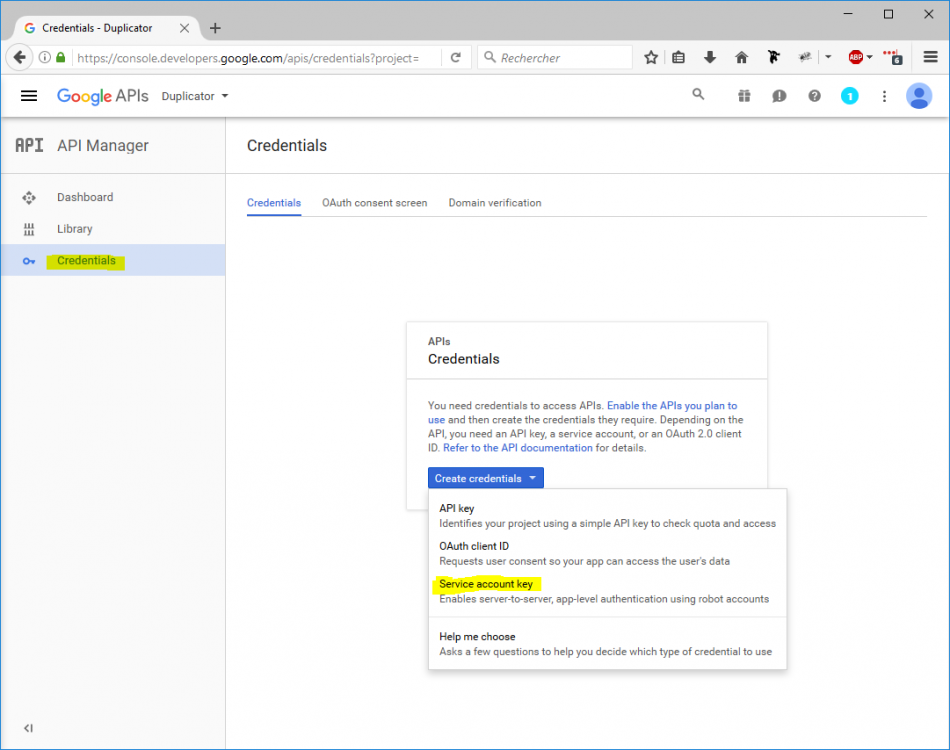Open the three-dot more options menu
Image resolution: width=950 pixels, height=750 pixels.
click(x=884, y=96)
